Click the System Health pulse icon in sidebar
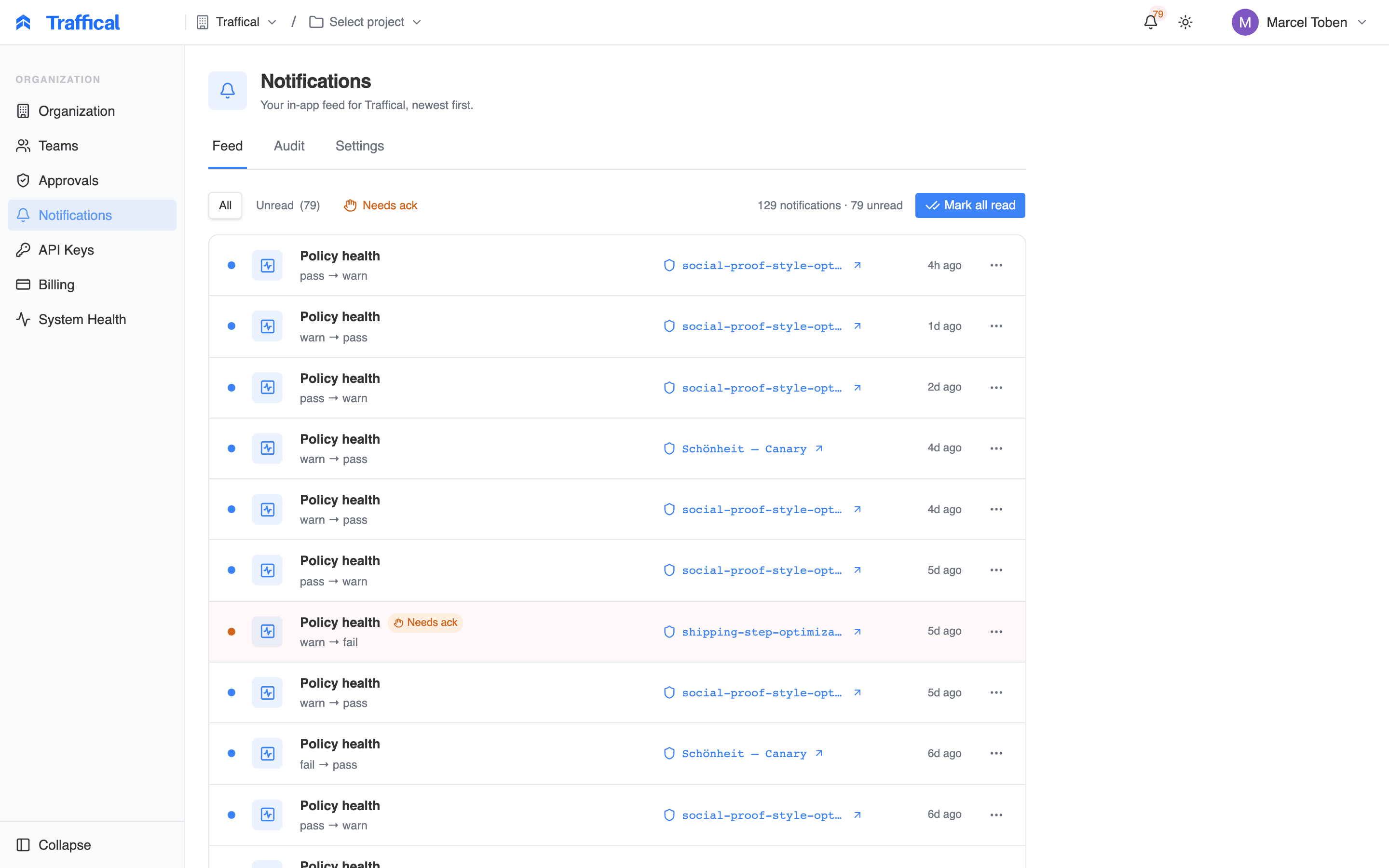This screenshot has height=868, width=1389. tap(23, 319)
